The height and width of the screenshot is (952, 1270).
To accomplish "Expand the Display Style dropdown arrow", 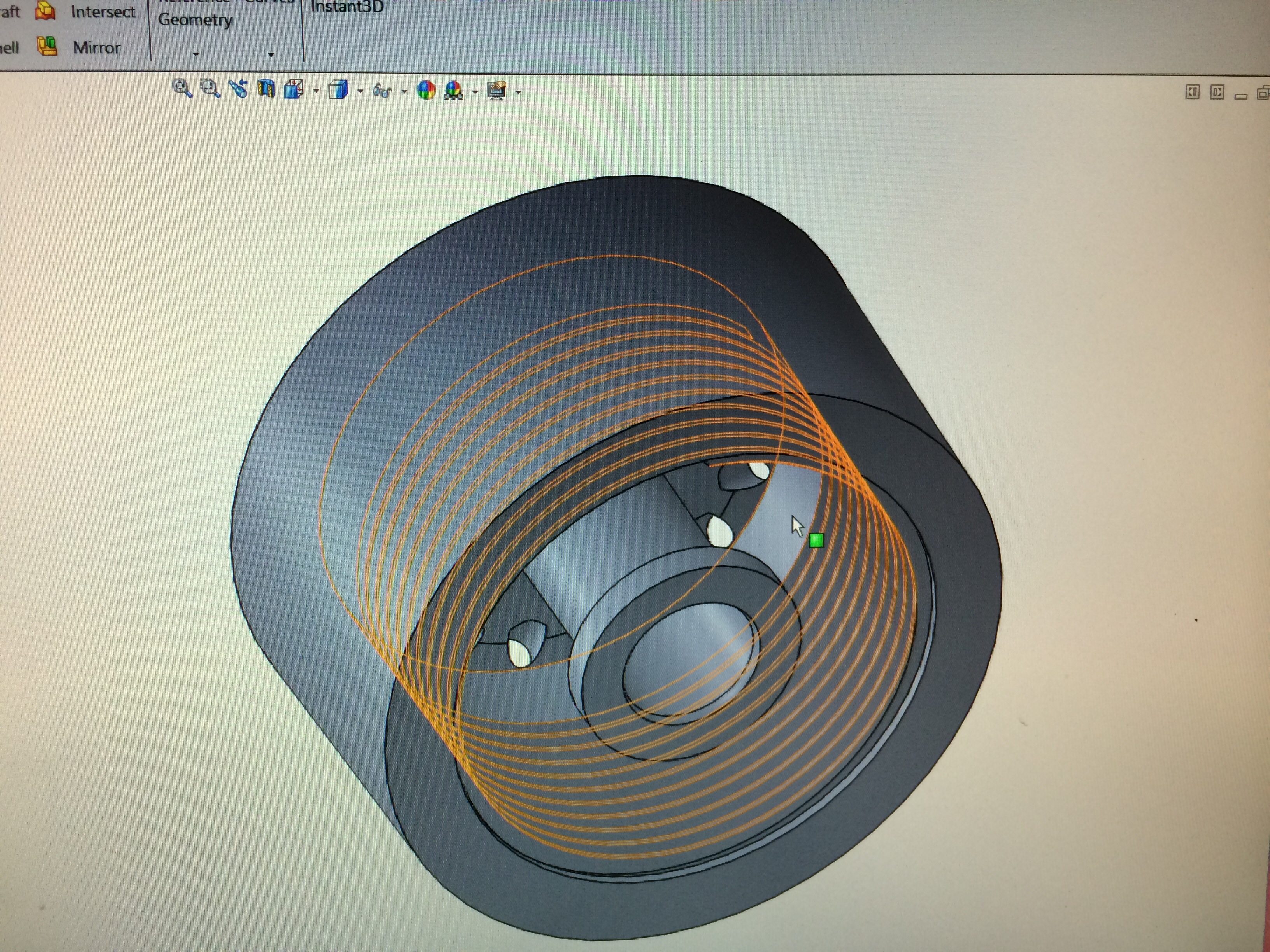I will click(x=360, y=91).
